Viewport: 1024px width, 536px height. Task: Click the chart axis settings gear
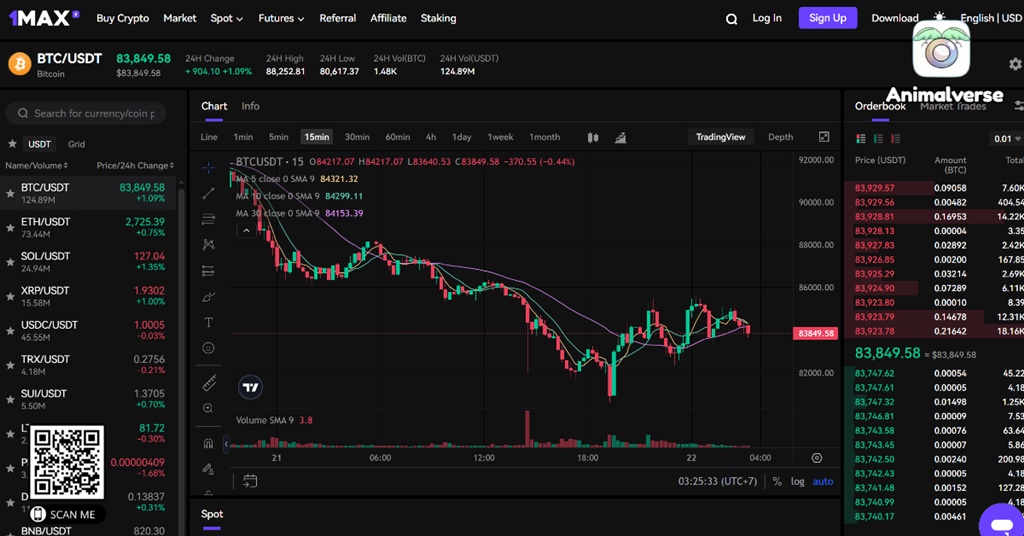(x=816, y=458)
